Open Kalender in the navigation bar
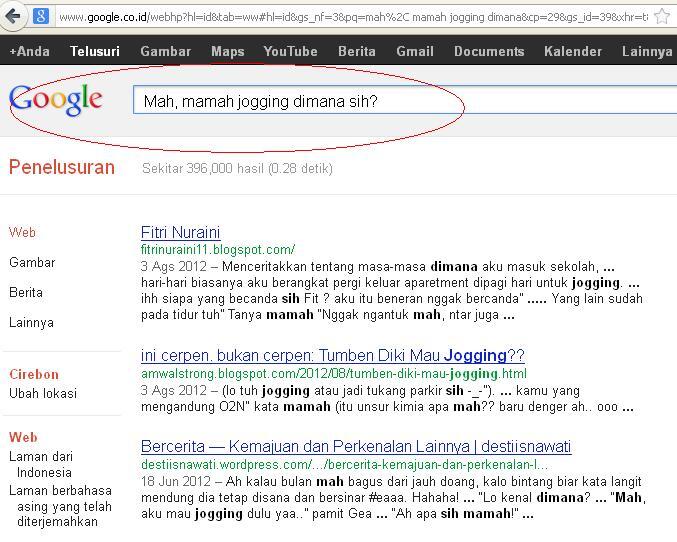The image size is (677, 542). pyautogui.click(x=573, y=51)
